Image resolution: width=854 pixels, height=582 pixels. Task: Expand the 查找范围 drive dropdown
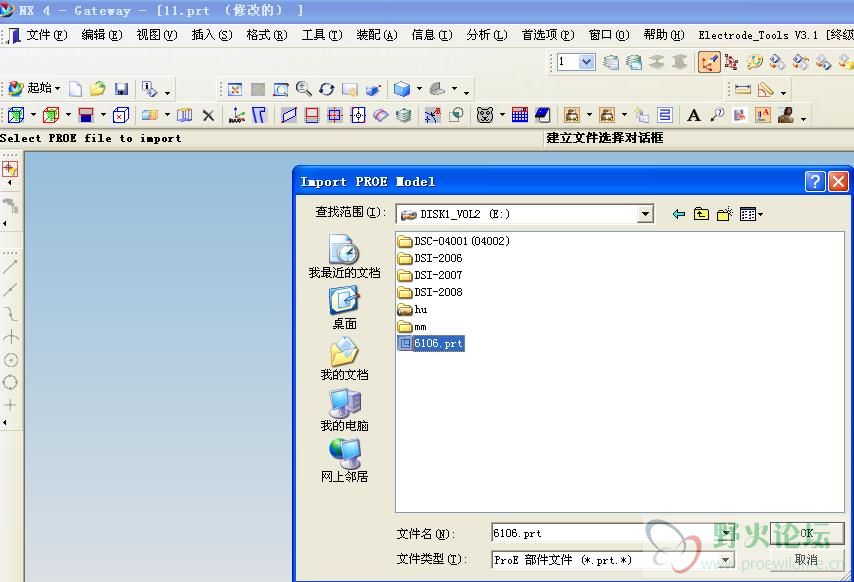pyautogui.click(x=645, y=214)
